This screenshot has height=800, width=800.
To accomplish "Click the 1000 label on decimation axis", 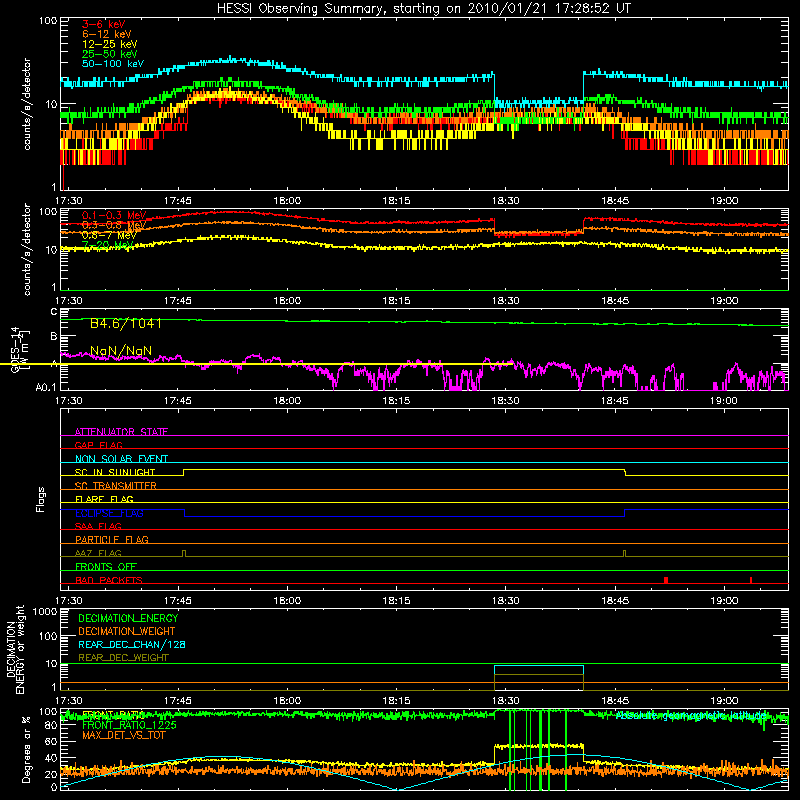I will point(44,612).
